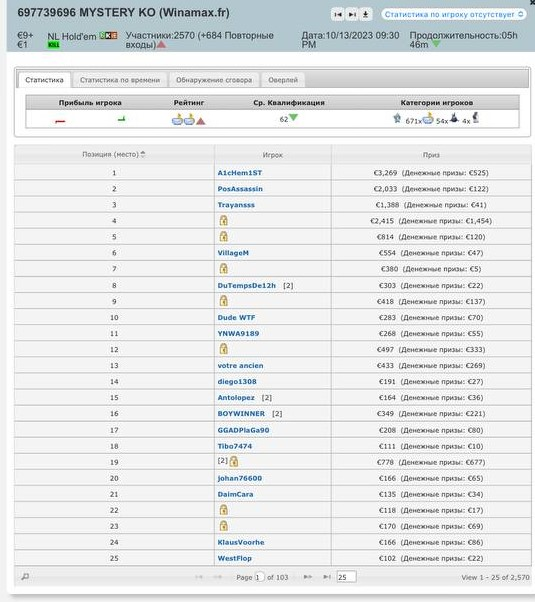Click the lock icon in position 12 row

coord(224,349)
